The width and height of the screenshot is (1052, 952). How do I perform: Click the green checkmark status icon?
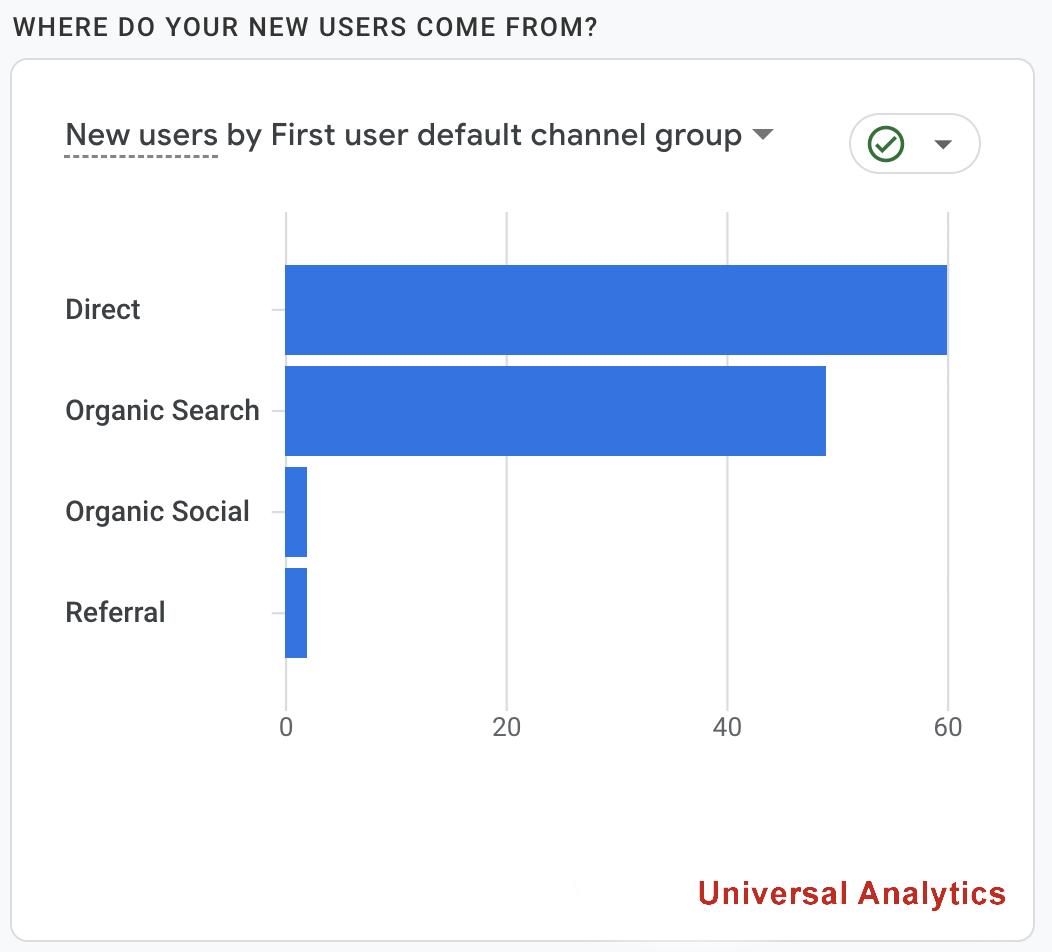coord(886,145)
